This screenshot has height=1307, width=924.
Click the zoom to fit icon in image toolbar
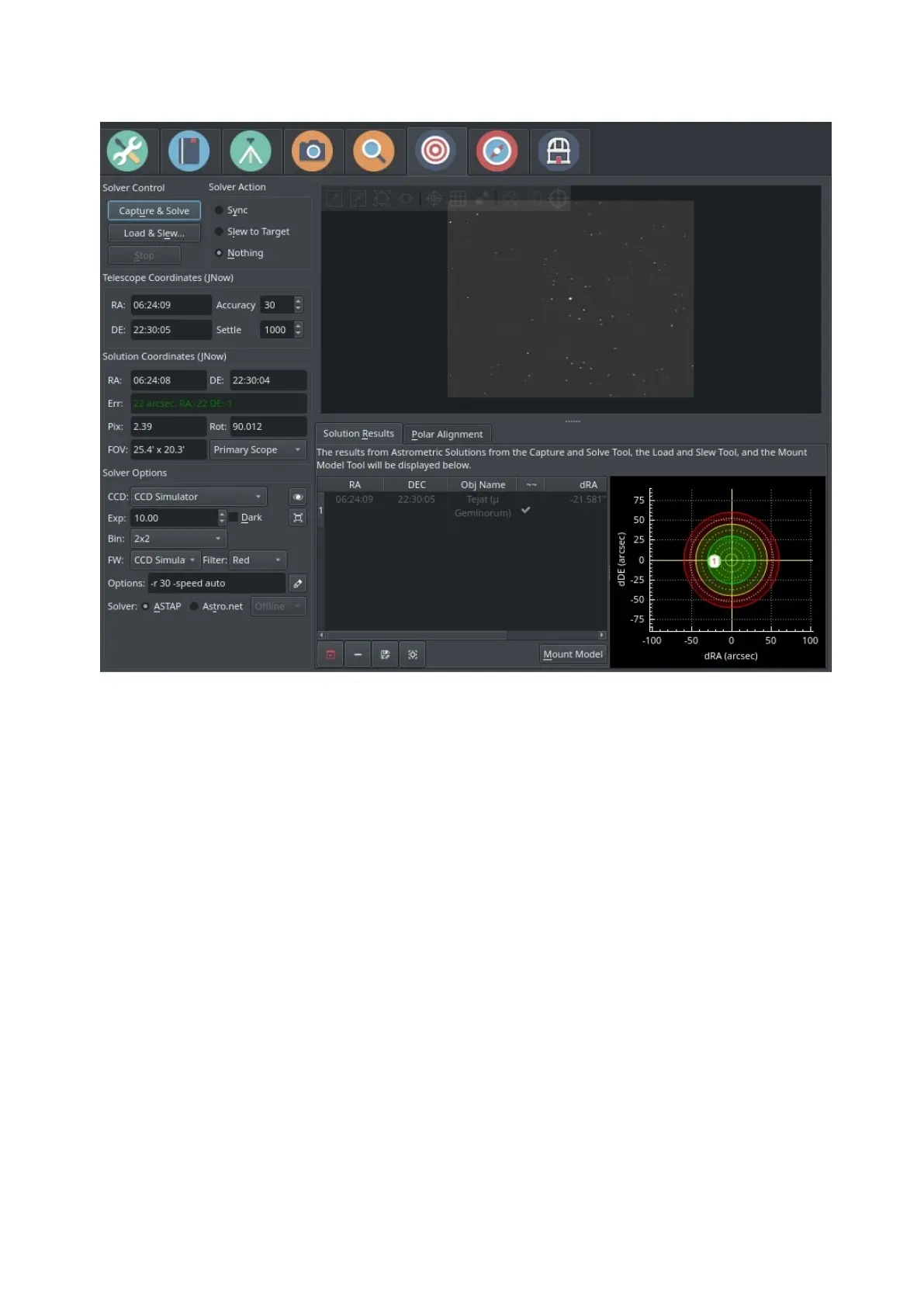point(382,199)
